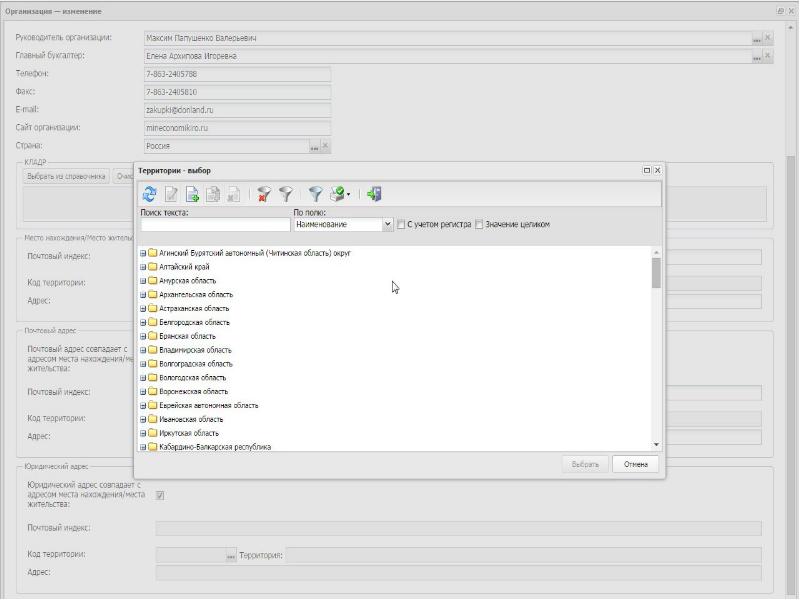Click Отмена to cancel selection
This screenshot has height=600, width=800.
(636, 464)
